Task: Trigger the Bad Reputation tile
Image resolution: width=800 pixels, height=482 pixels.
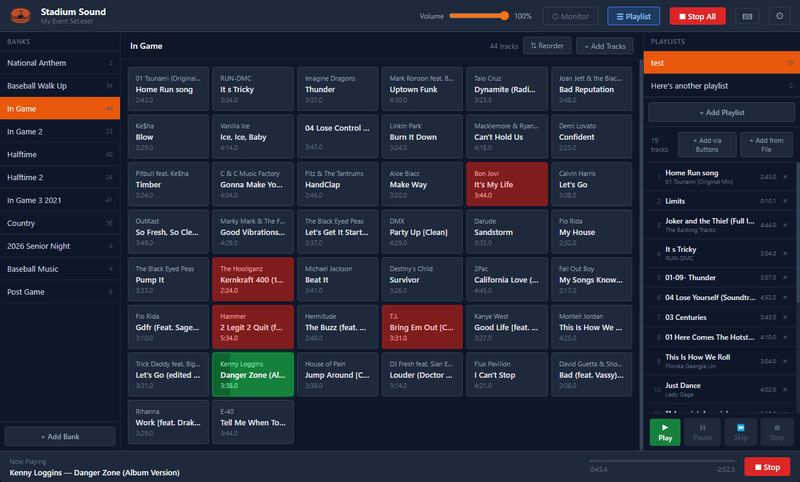Action: pyautogui.click(x=592, y=89)
